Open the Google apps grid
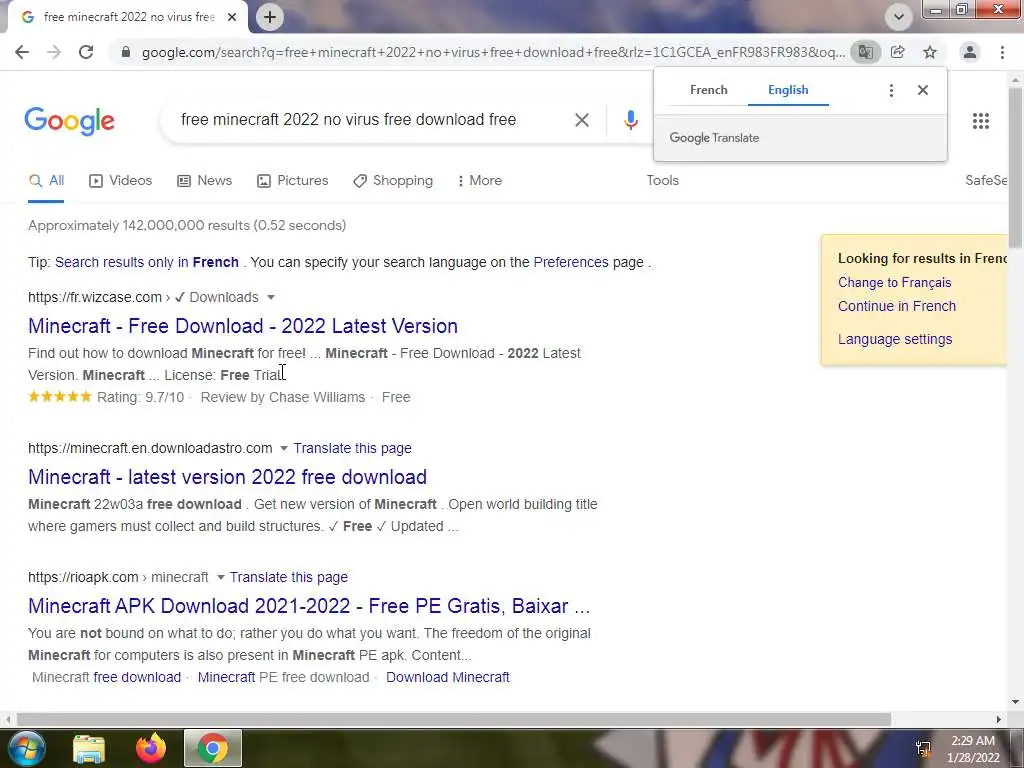This screenshot has height=768, width=1024. point(981,121)
